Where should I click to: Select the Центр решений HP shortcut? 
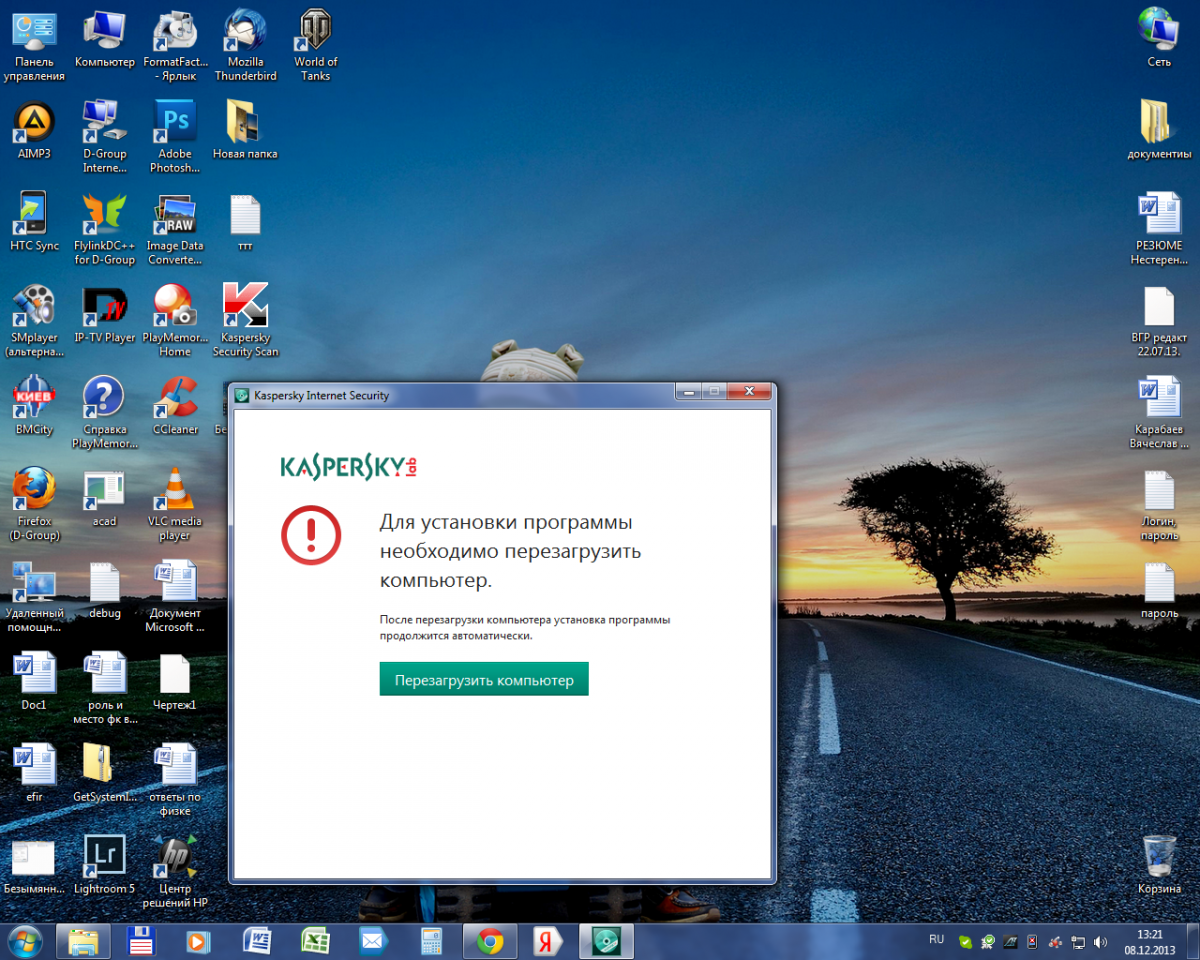point(175,873)
